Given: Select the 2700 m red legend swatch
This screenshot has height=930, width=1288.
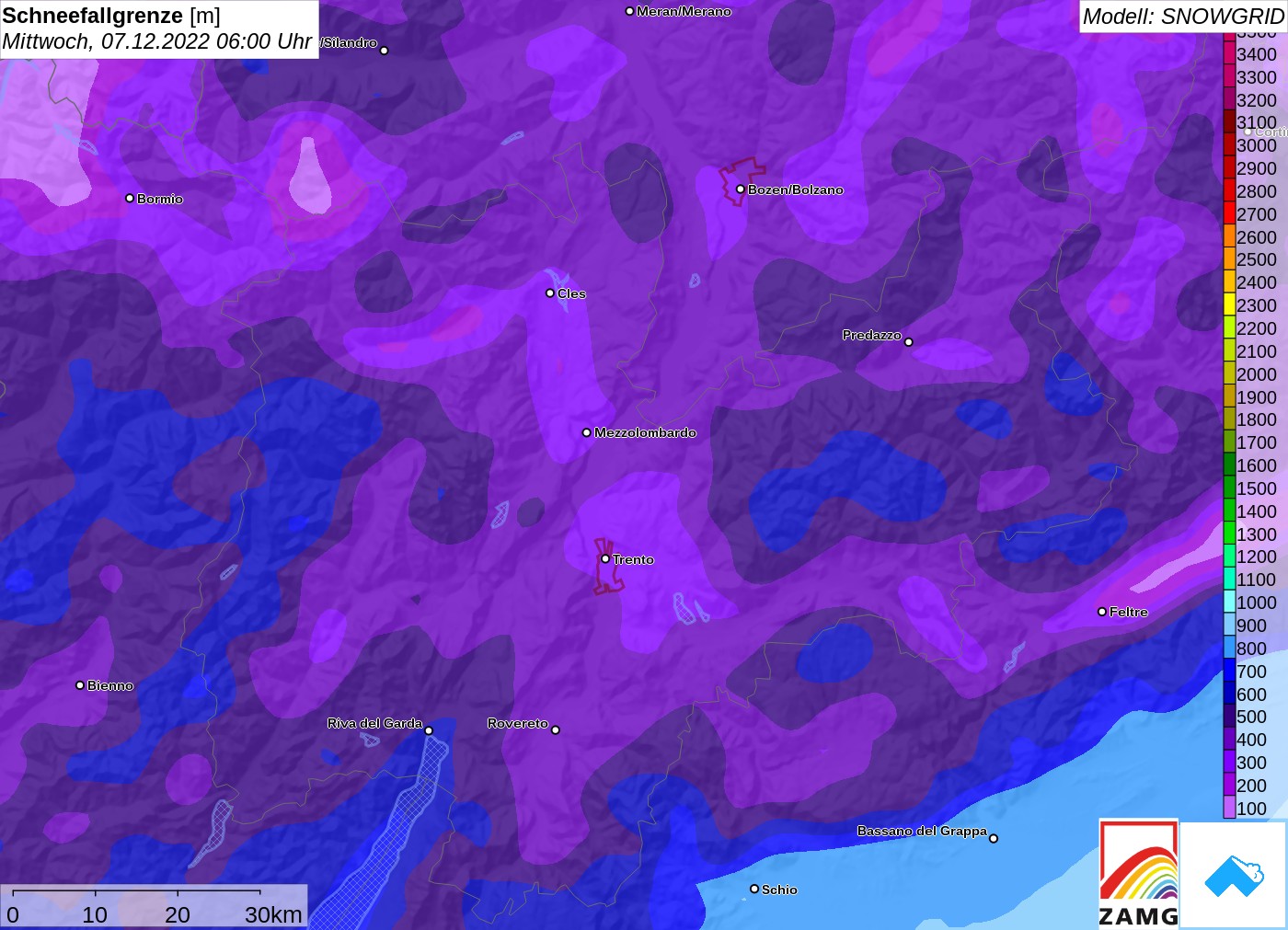Looking at the screenshot, I should [1229, 213].
